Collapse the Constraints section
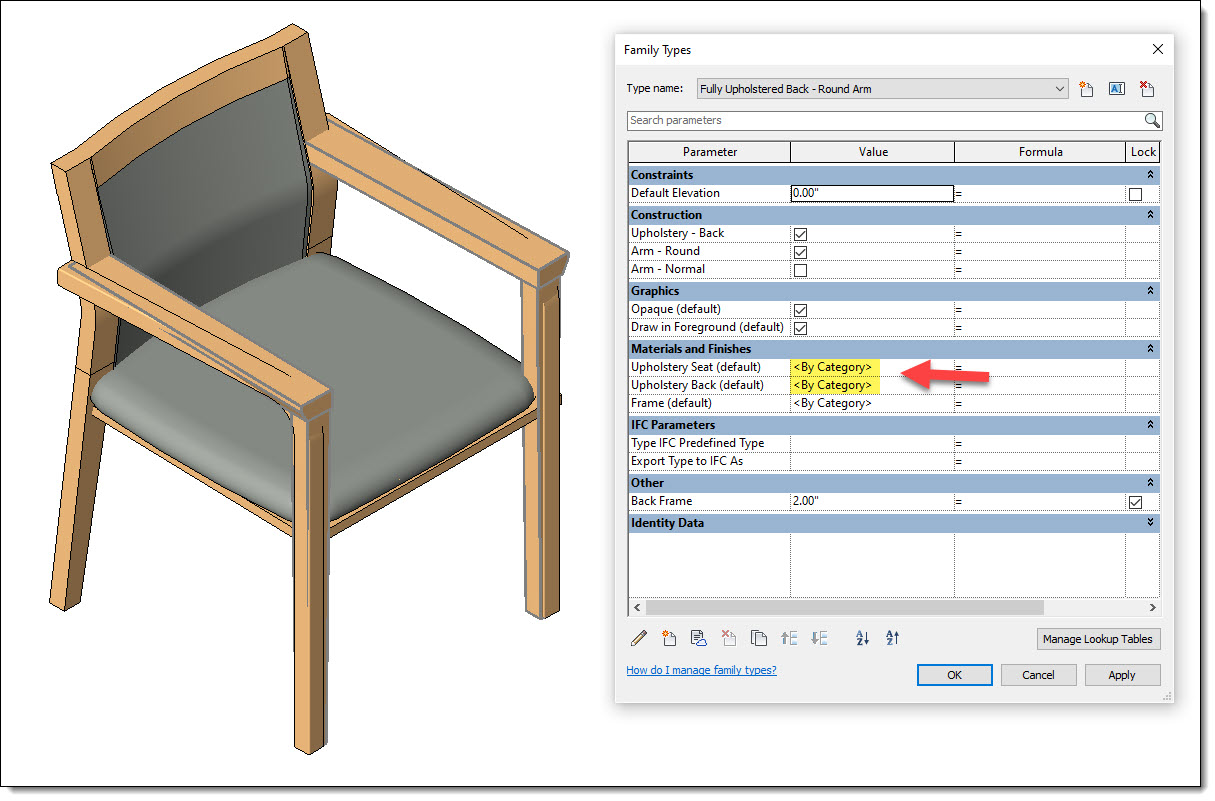 1149,174
